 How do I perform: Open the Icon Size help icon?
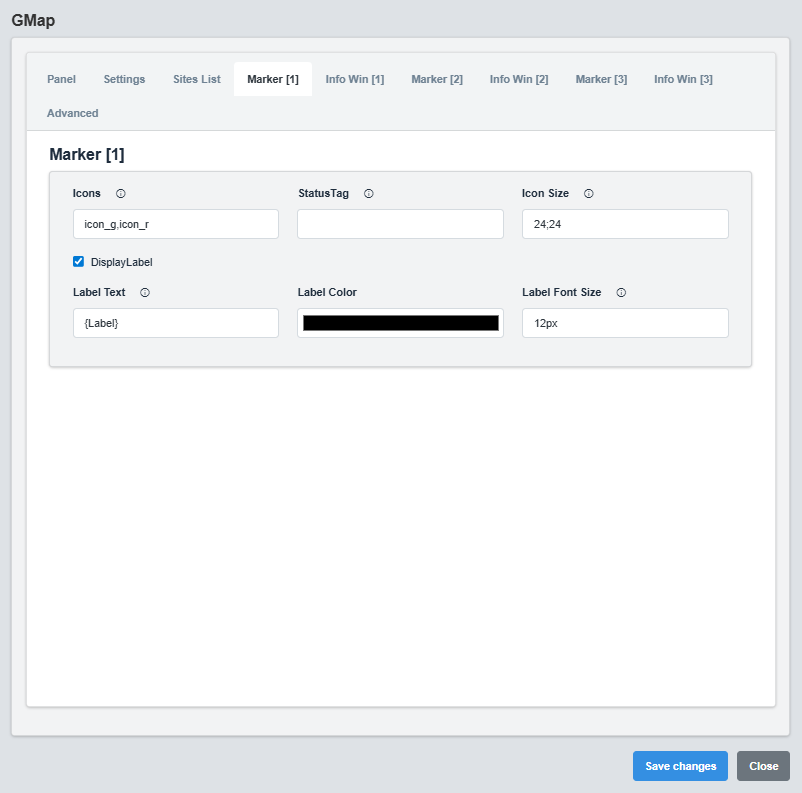(588, 193)
